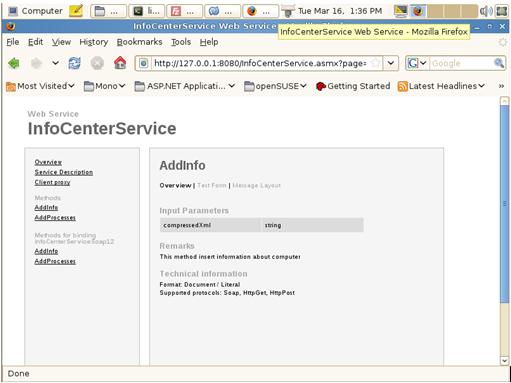Click the greyed forward arrow button

coord(37,63)
